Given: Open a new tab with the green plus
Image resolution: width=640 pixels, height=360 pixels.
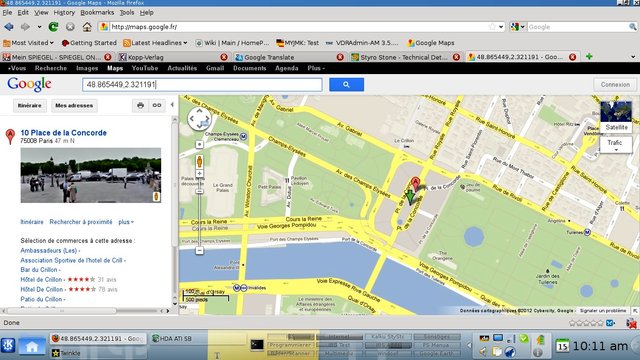Looking at the screenshot, I should (x=589, y=56).
